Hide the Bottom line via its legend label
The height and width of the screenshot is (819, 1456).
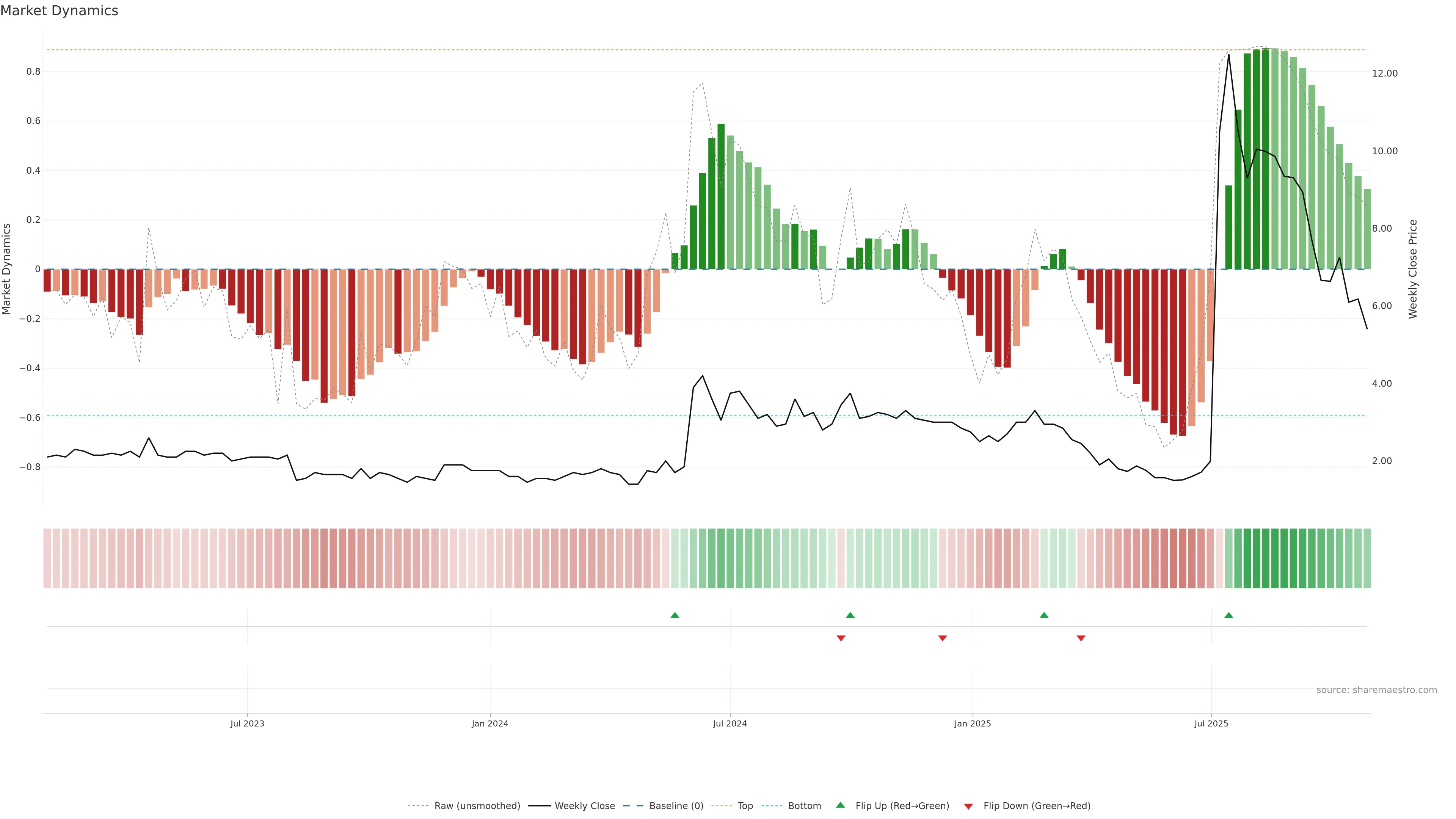click(x=804, y=806)
